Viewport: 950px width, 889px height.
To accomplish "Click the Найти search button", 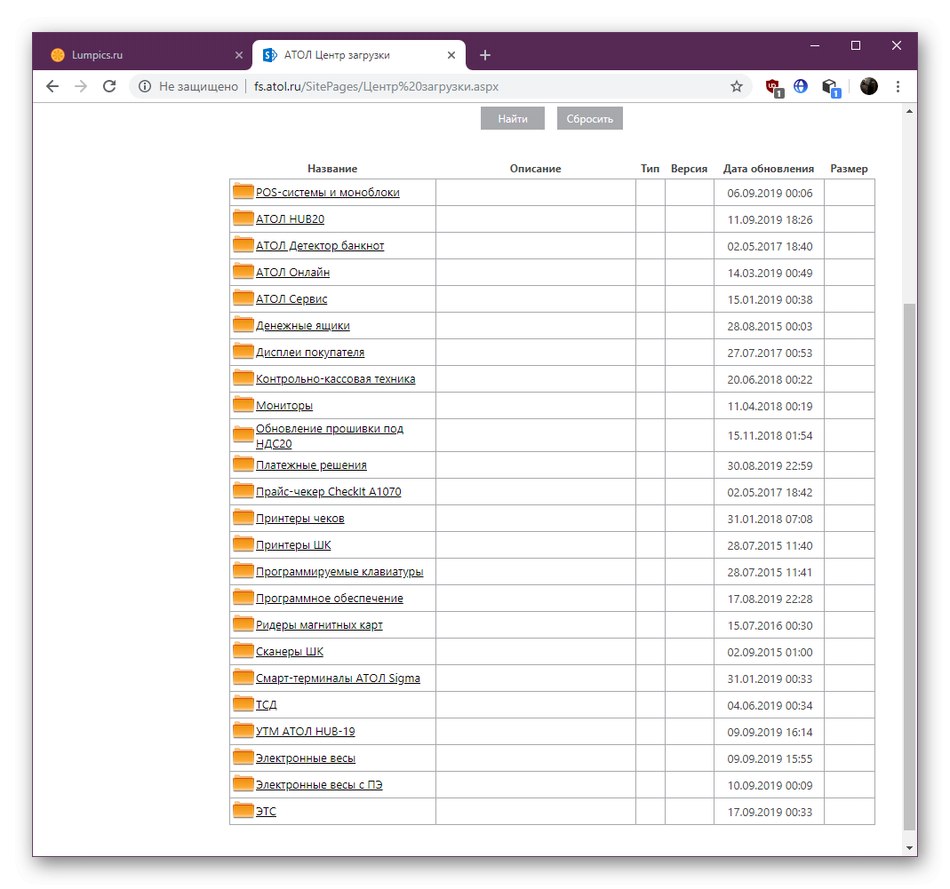I will [x=513, y=119].
